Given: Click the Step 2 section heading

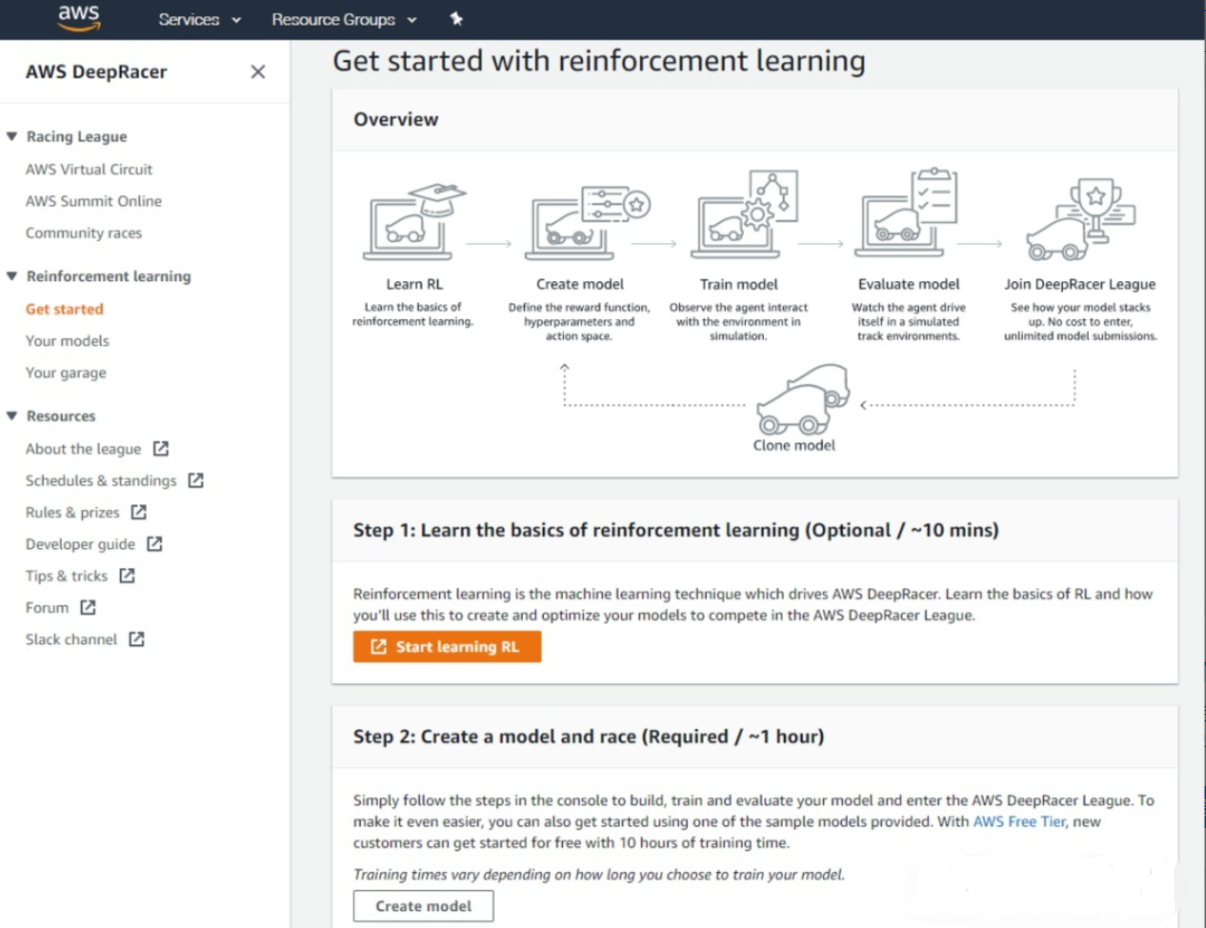Looking at the screenshot, I should pyautogui.click(x=588, y=737).
